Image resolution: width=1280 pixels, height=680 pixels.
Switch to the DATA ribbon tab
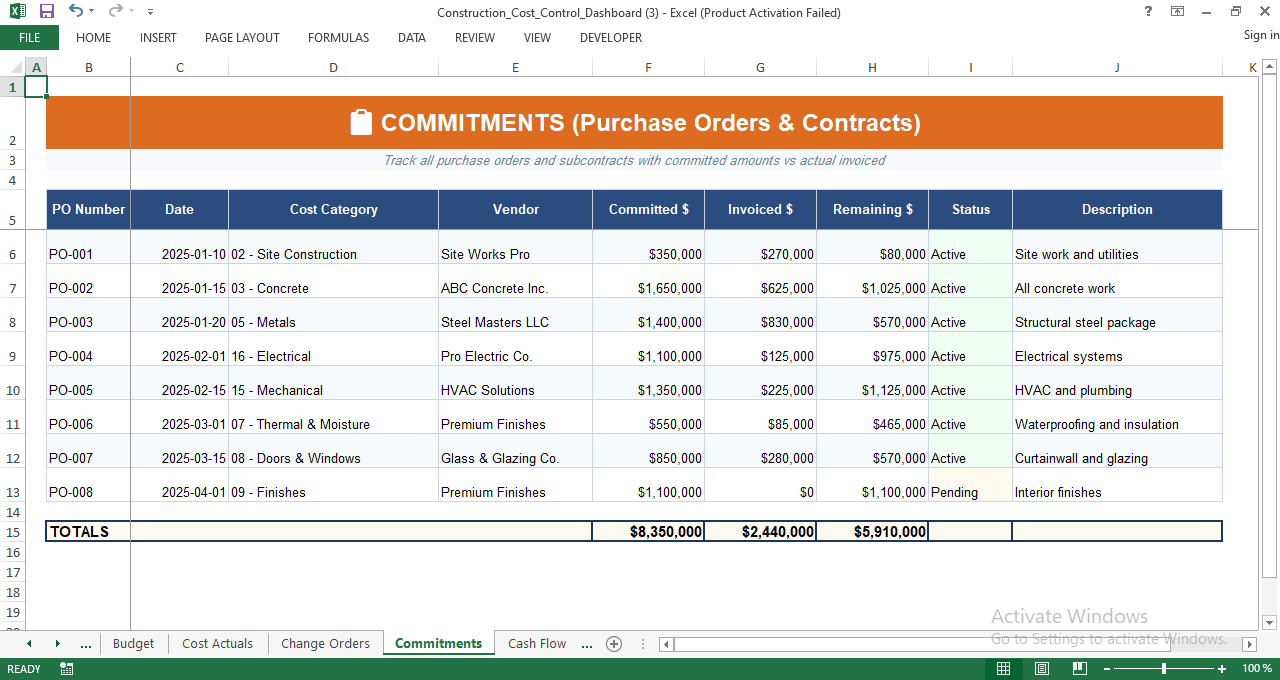pos(411,38)
